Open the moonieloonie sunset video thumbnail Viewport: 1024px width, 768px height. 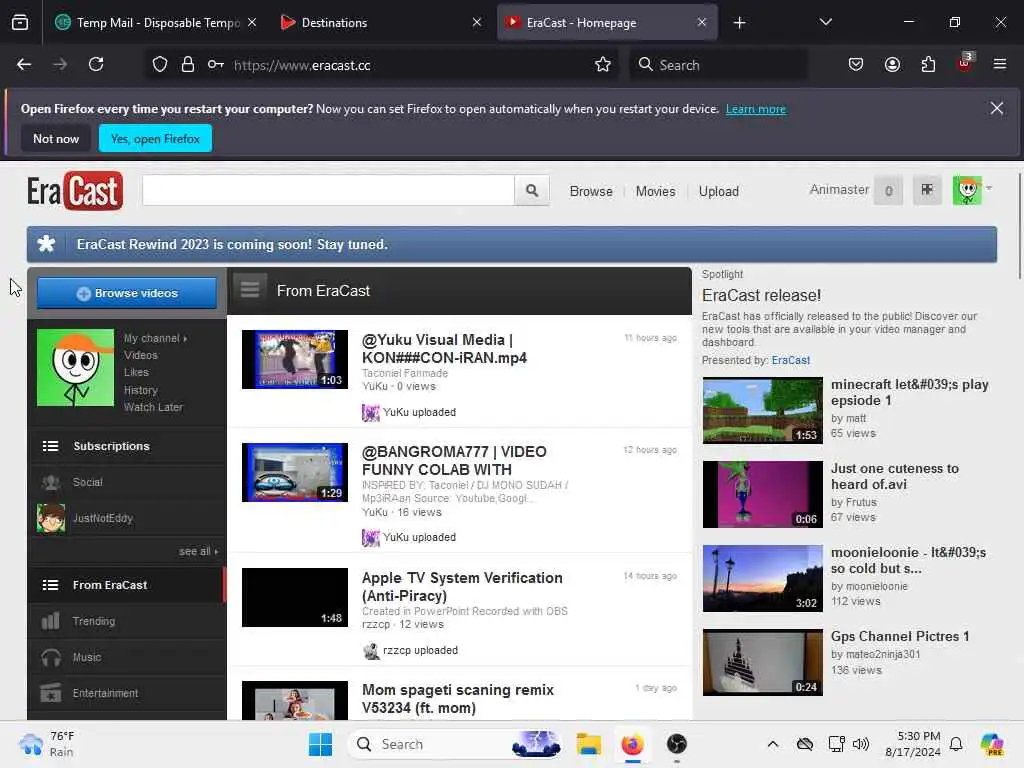763,579
